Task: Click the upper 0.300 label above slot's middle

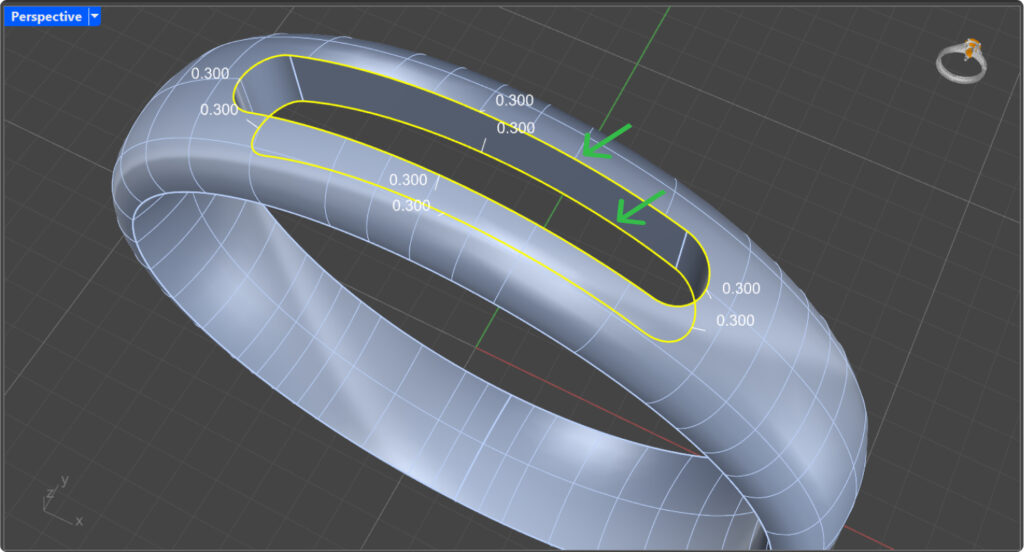Action: [515, 100]
